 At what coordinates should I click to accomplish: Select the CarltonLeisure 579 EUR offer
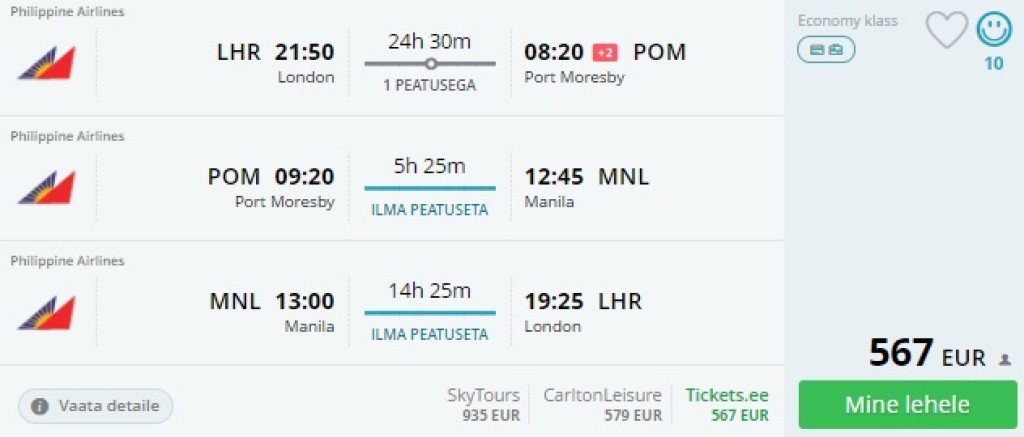(x=602, y=404)
